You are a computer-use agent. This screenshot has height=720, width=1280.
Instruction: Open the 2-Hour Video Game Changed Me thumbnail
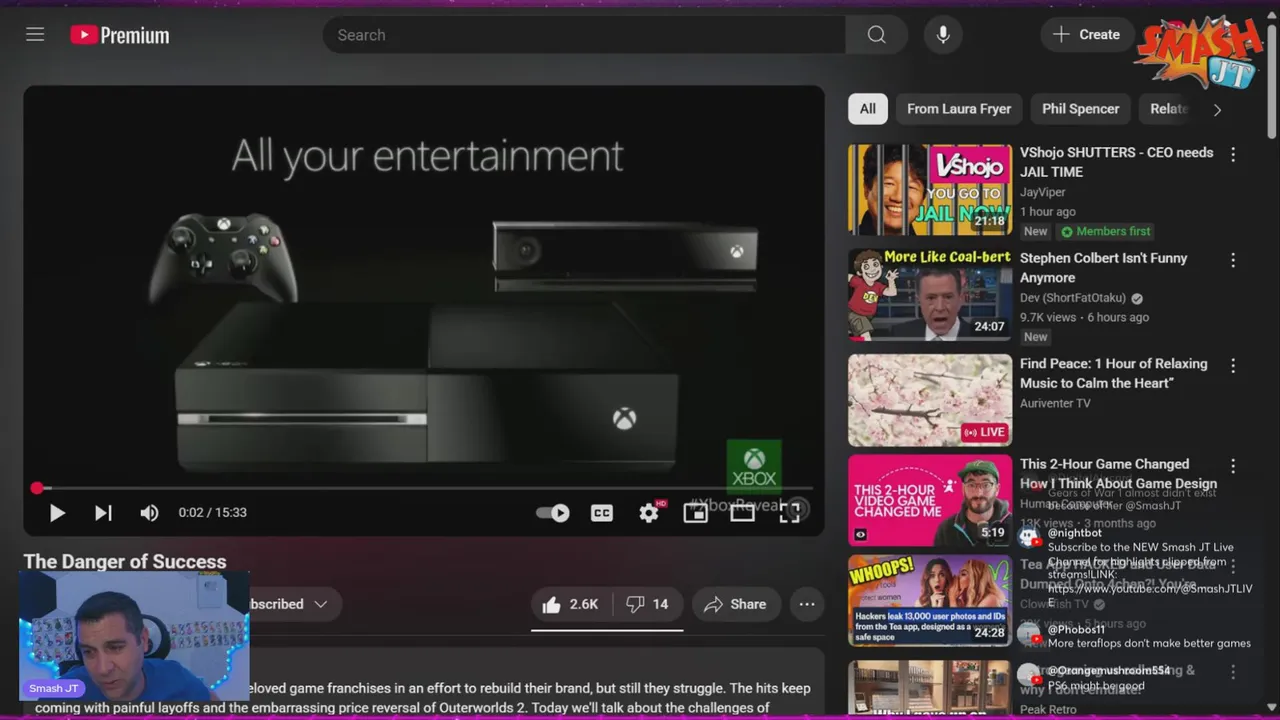(x=930, y=501)
